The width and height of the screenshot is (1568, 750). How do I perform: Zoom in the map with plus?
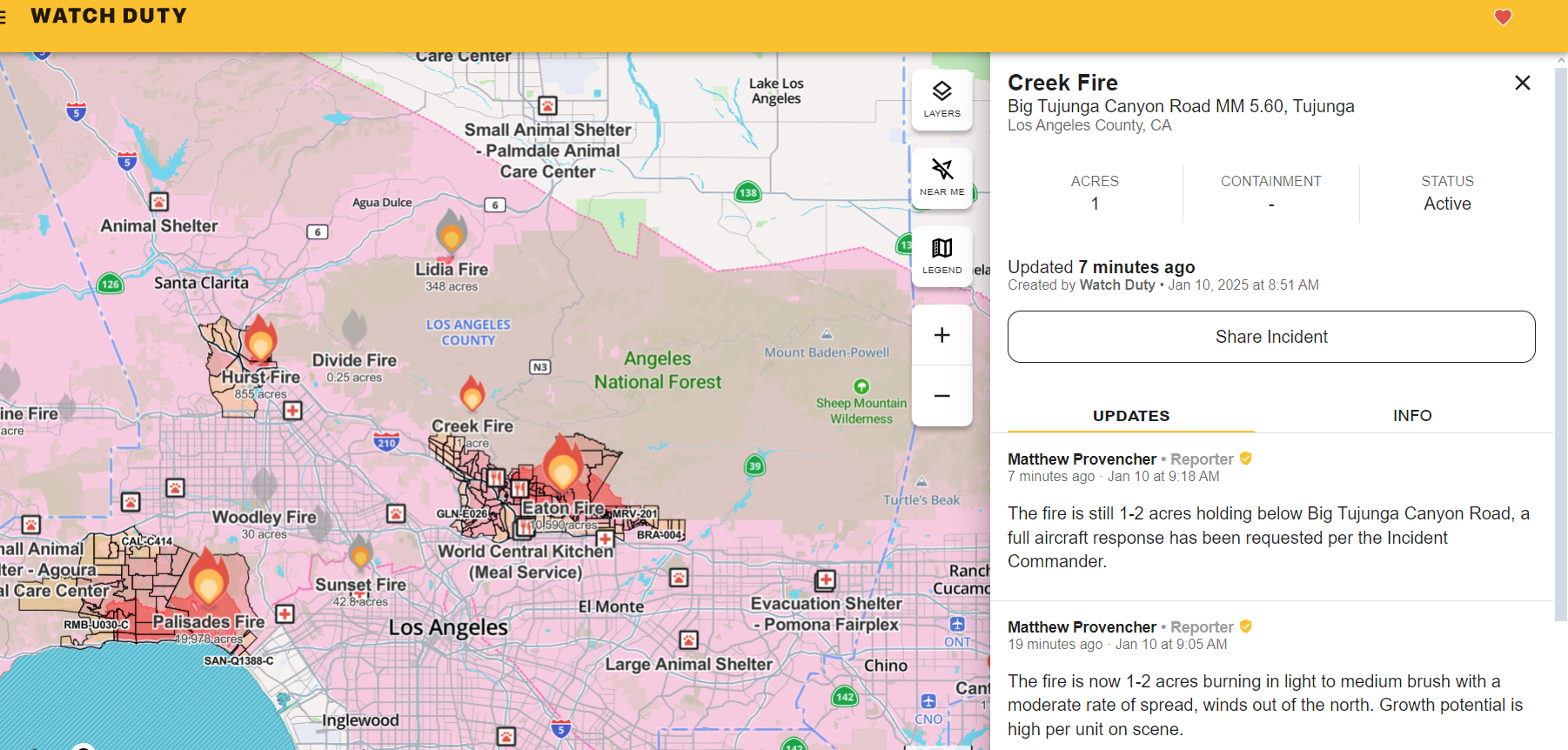(x=941, y=335)
